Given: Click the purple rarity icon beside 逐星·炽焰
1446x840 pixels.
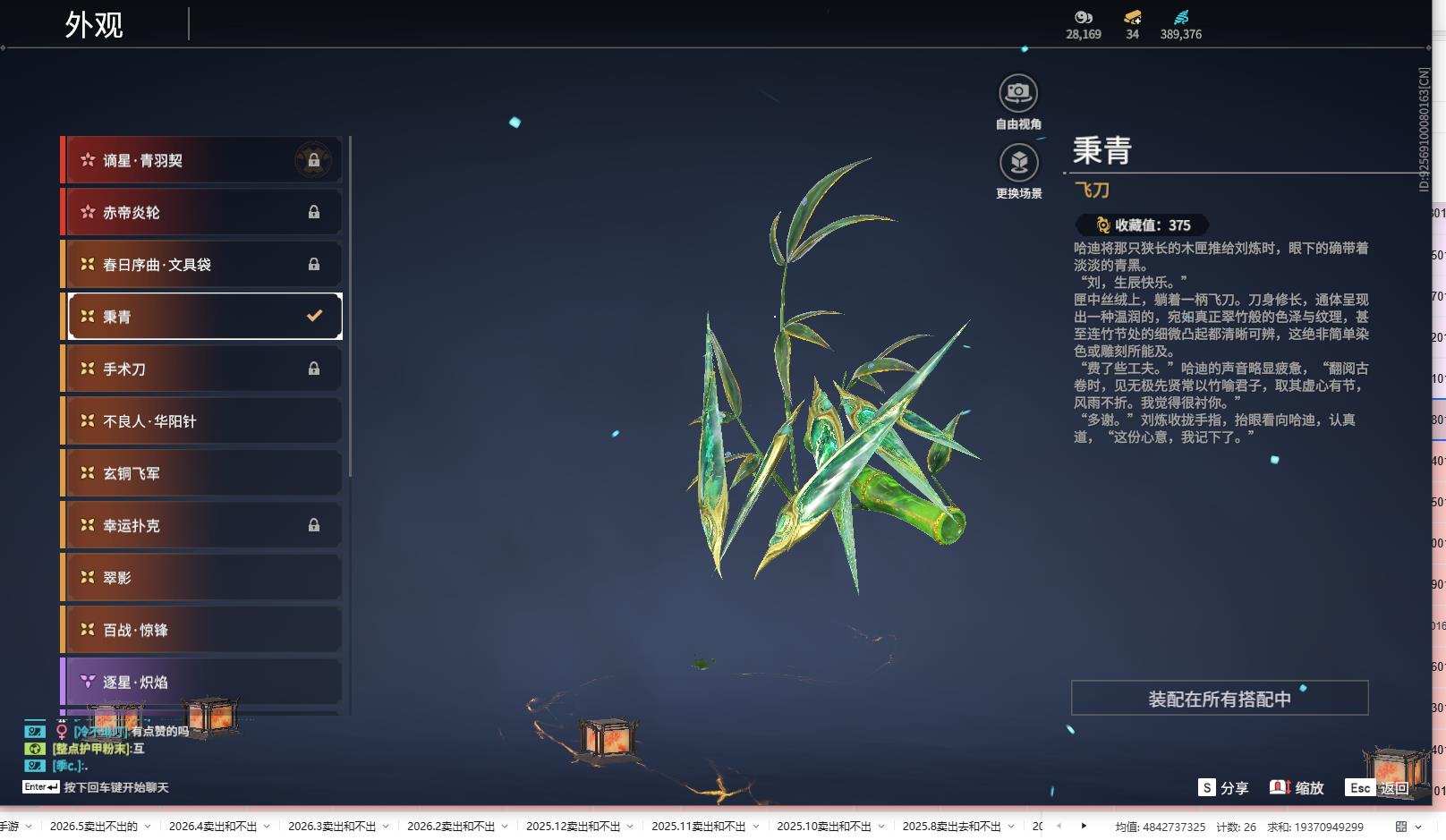Looking at the screenshot, I should click(88, 682).
